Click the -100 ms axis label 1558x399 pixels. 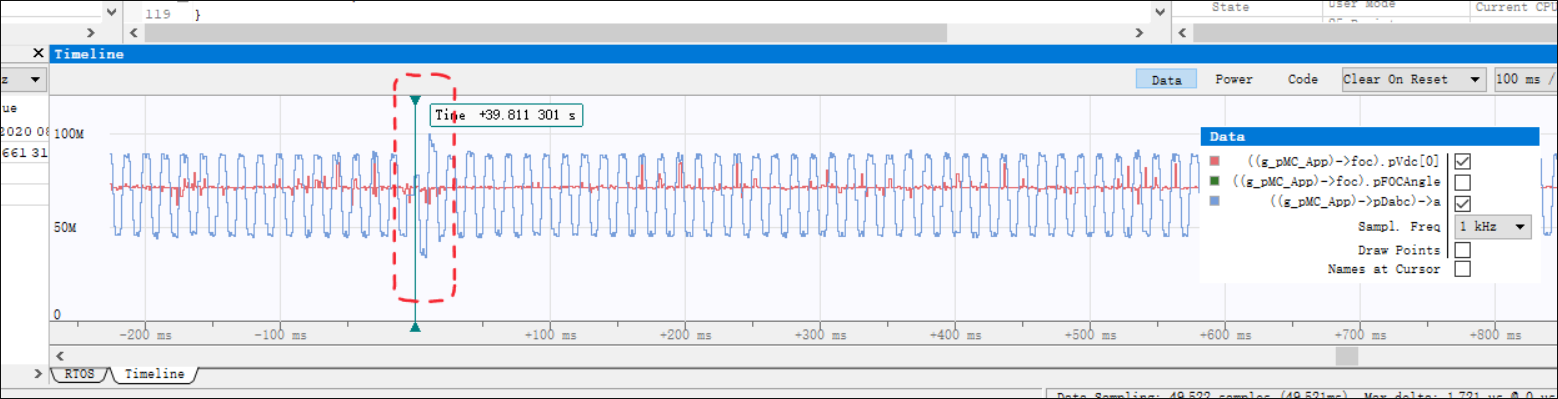281,335
